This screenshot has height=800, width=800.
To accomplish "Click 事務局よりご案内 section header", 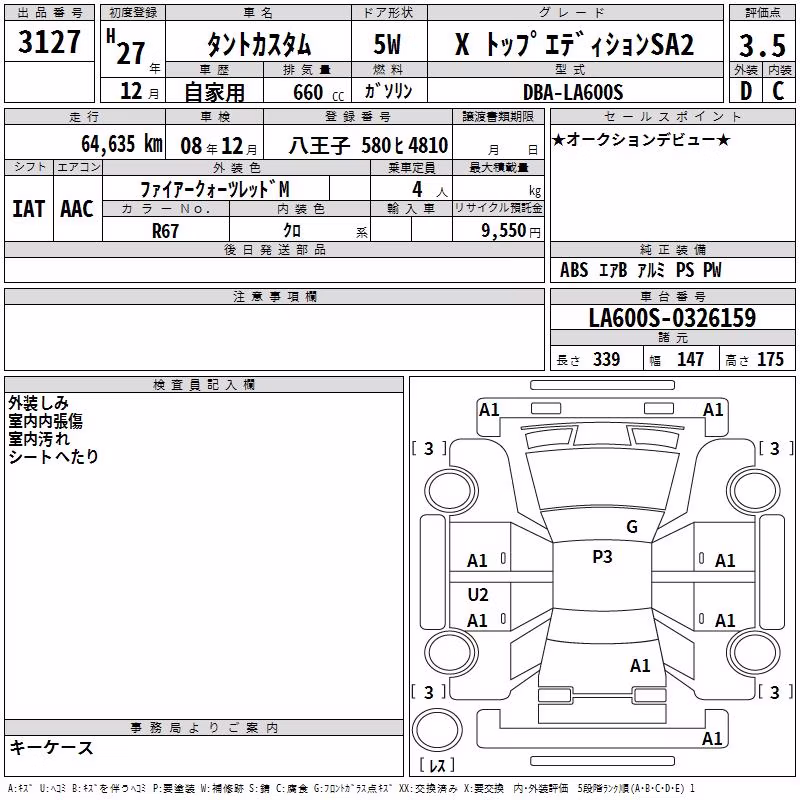I will click(204, 728).
